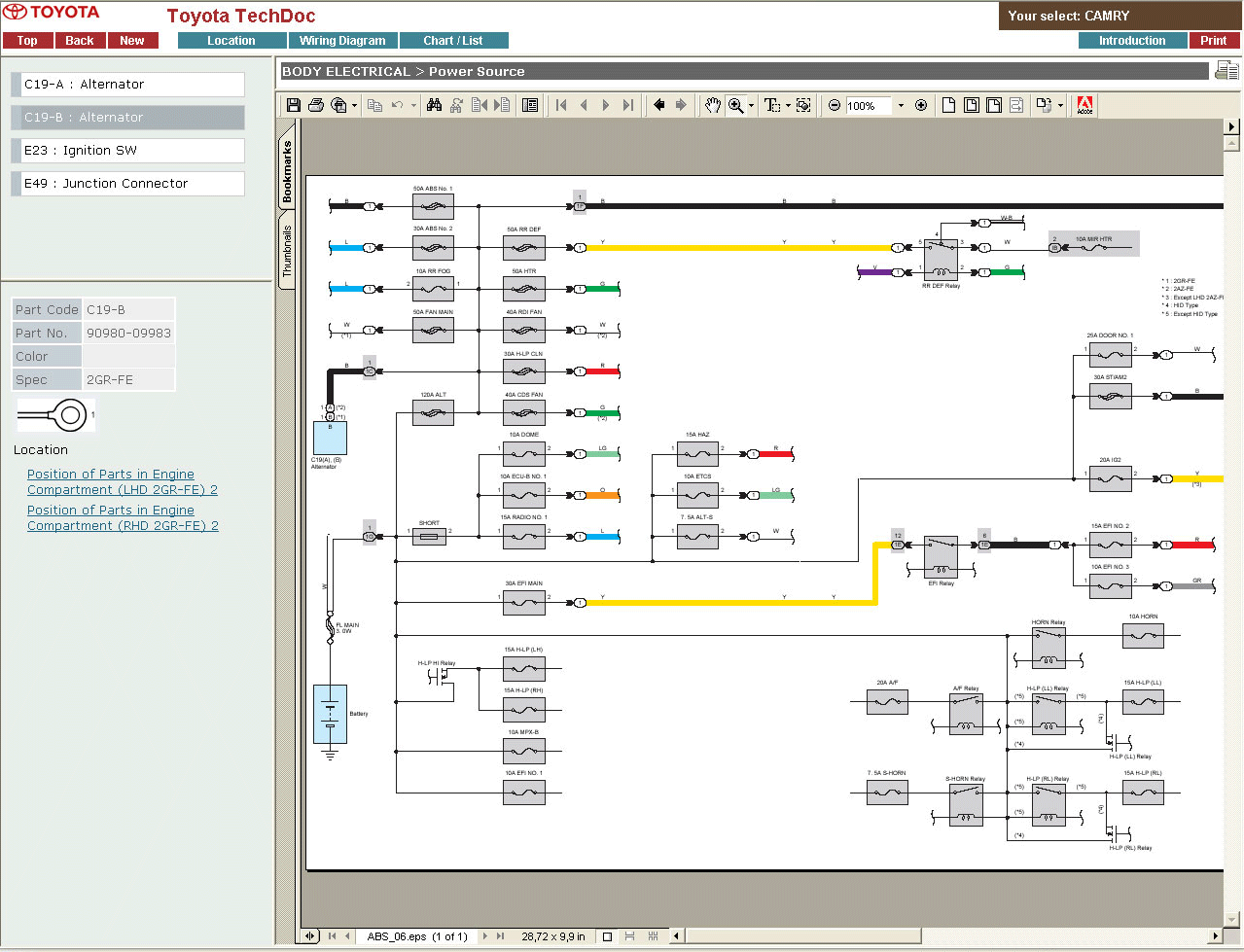Set view to Actual Size page icon
The image size is (1244, 952).
pos(948,105)
